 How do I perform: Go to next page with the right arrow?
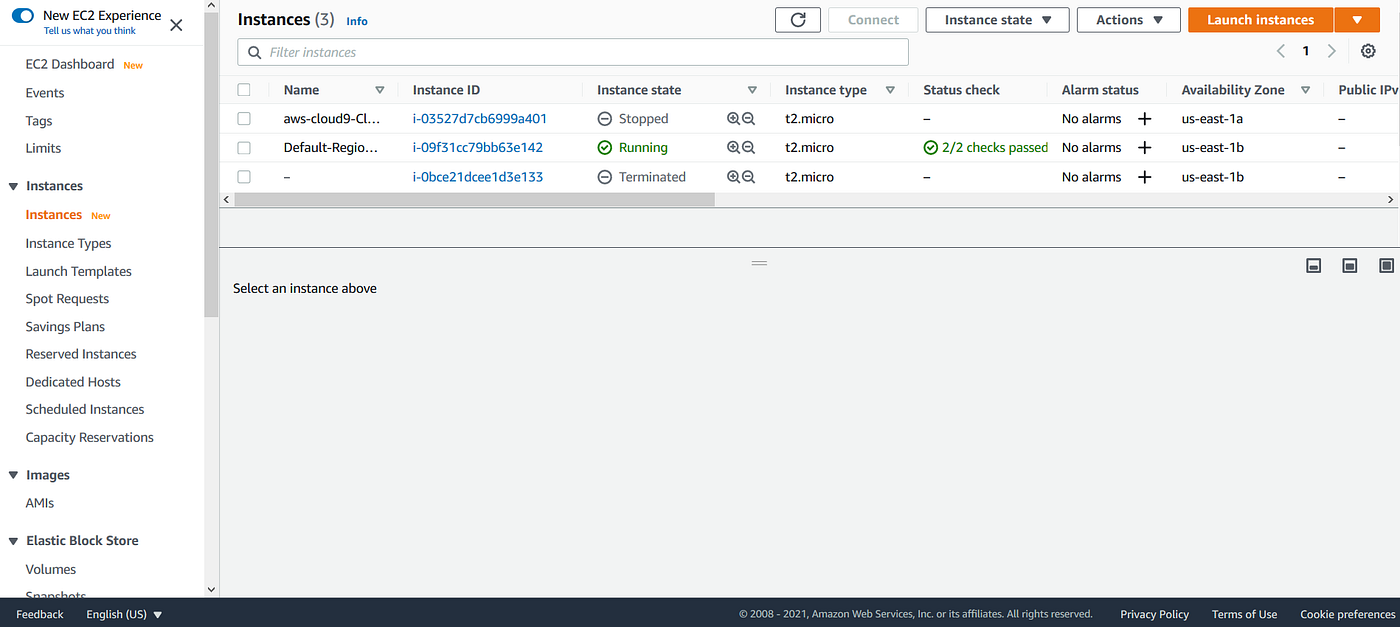pos(1331,50)
